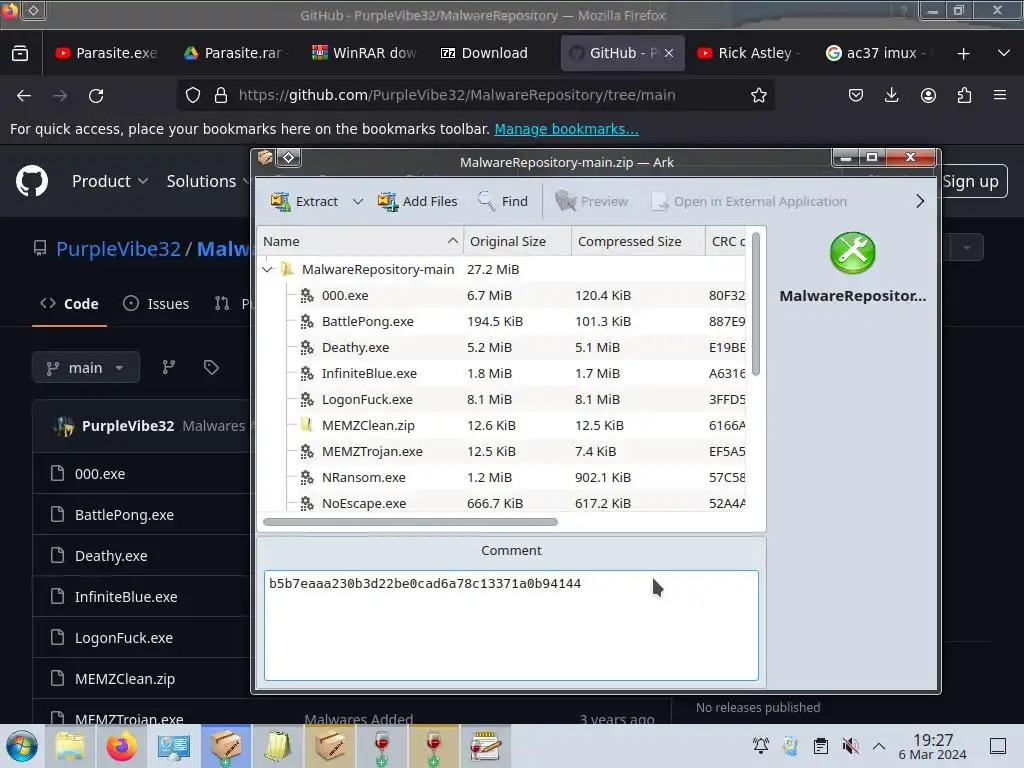Switch to the ac37 imux Google tab

coord(875,53)
